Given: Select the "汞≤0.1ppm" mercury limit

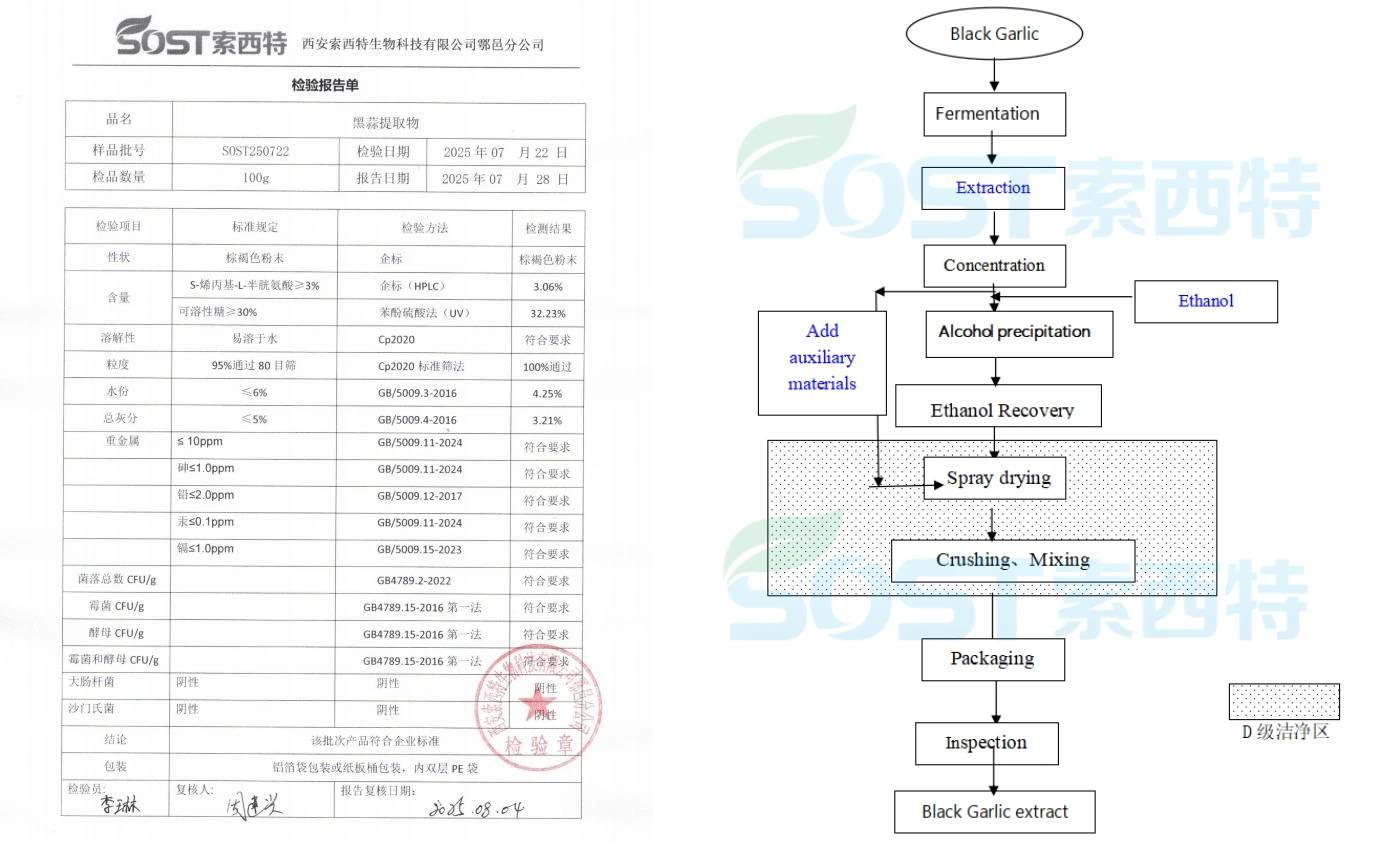Looking at the screenshot, I should pos(206,522).
